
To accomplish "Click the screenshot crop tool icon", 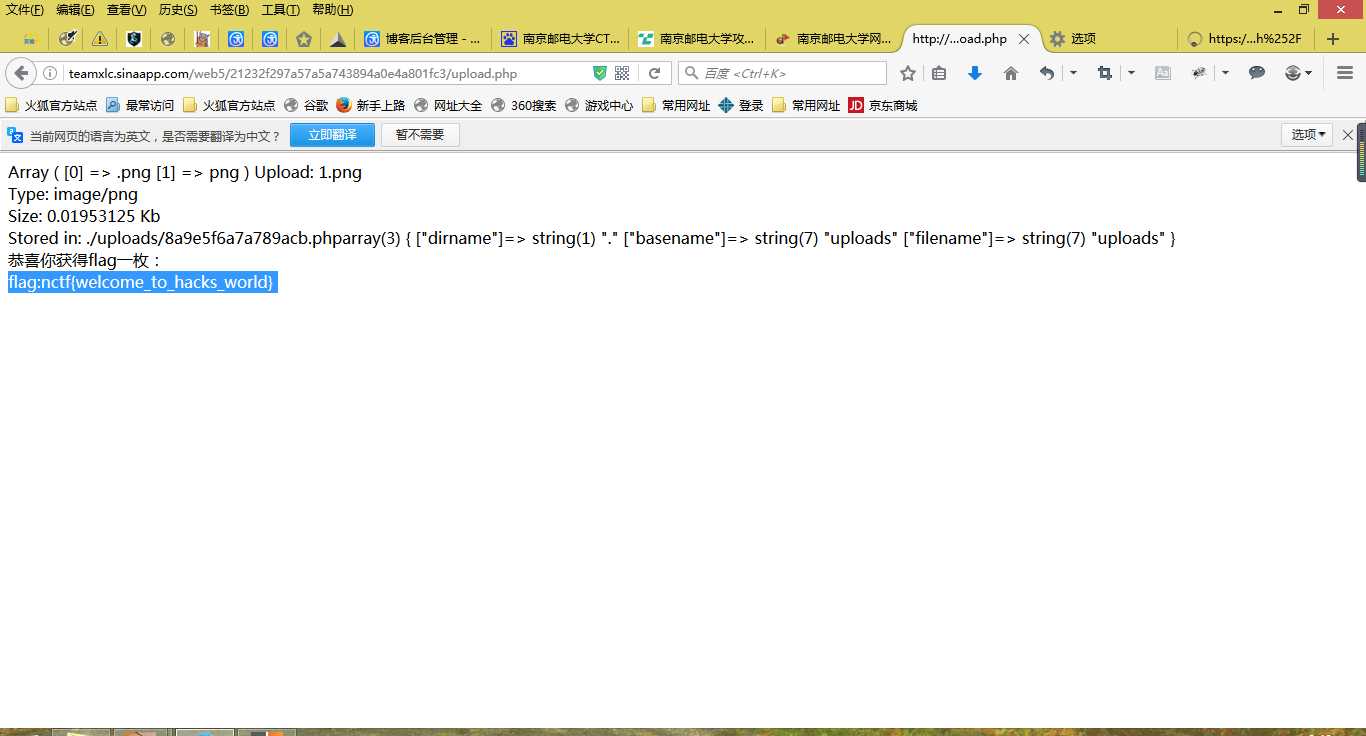I will coord(1105,73).
